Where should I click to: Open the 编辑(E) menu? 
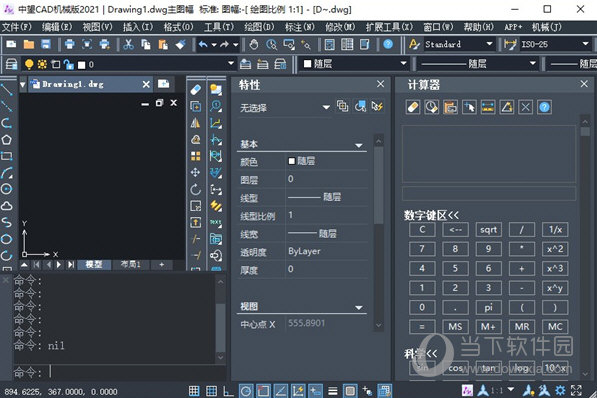click(57, 27)
